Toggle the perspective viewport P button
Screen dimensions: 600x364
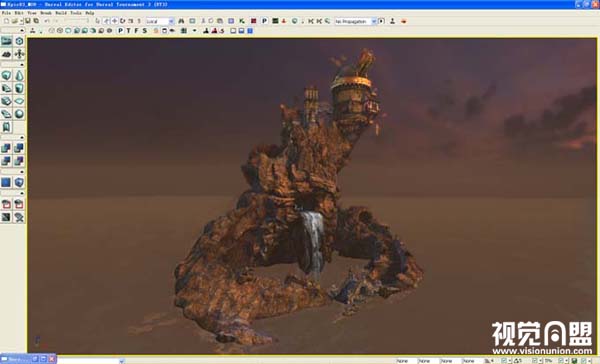(121, 31)
